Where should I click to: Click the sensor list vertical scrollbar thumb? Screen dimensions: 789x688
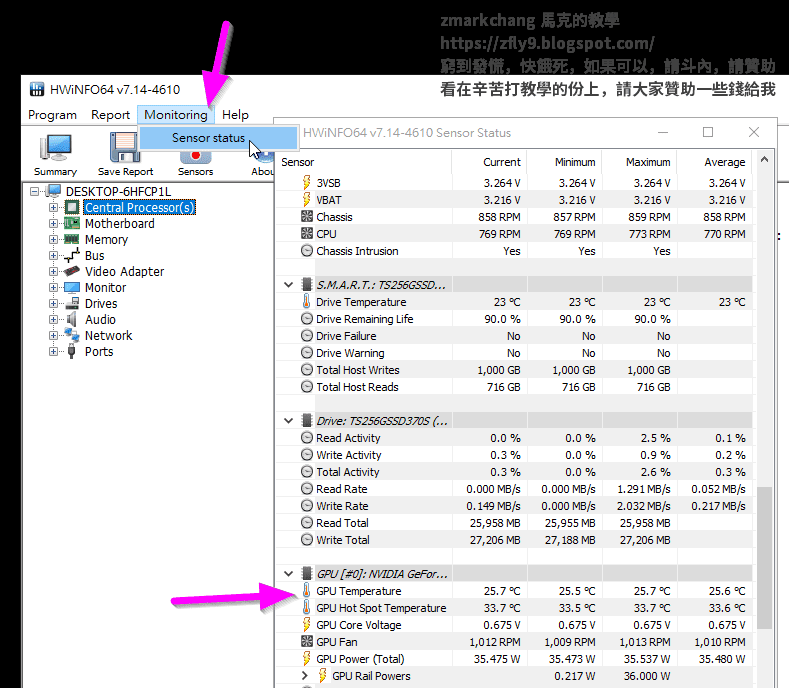pyautogui.click(x=764, y=557)
